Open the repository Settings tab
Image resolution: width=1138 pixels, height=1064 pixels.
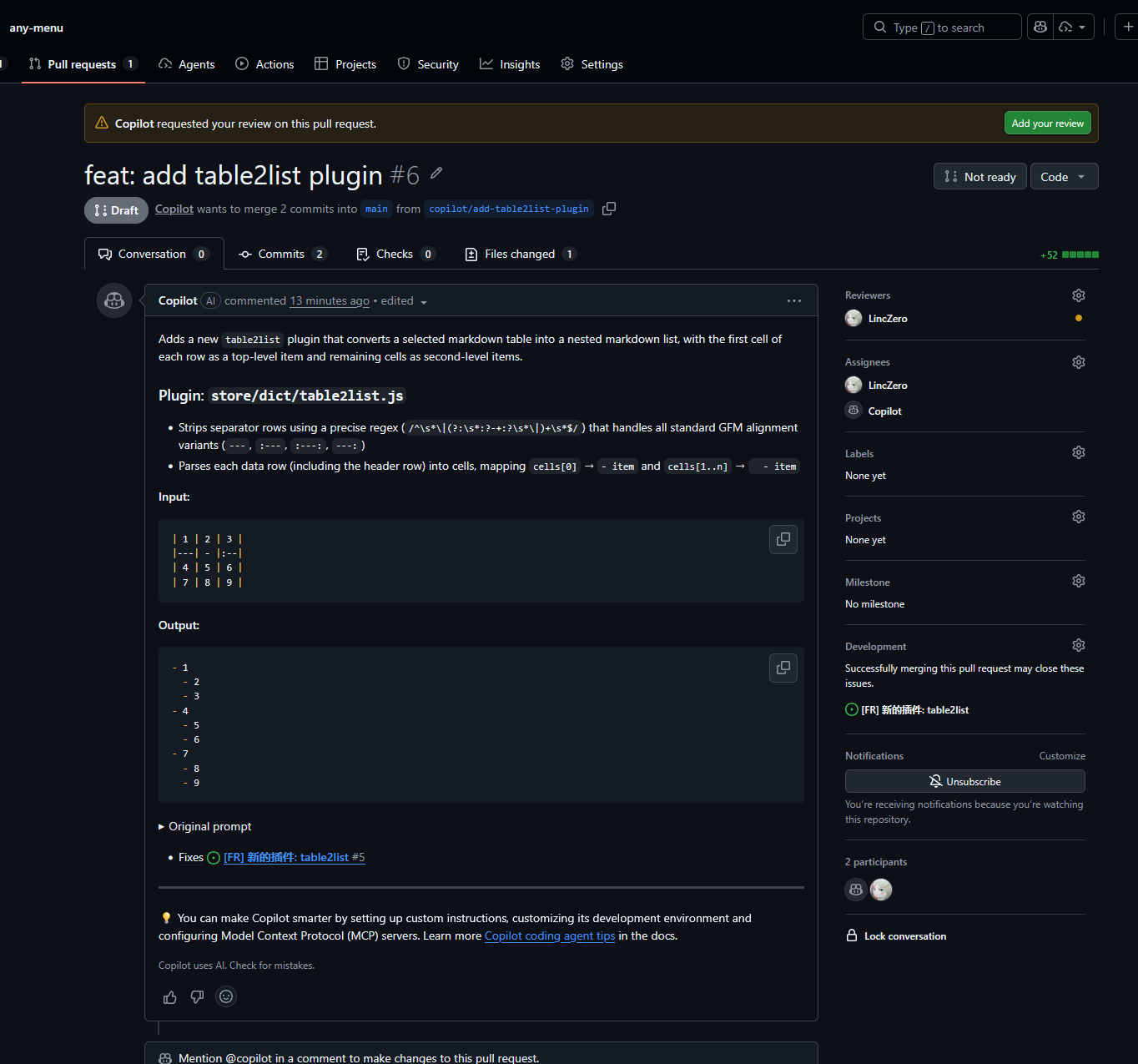click(x=592, y=64)
